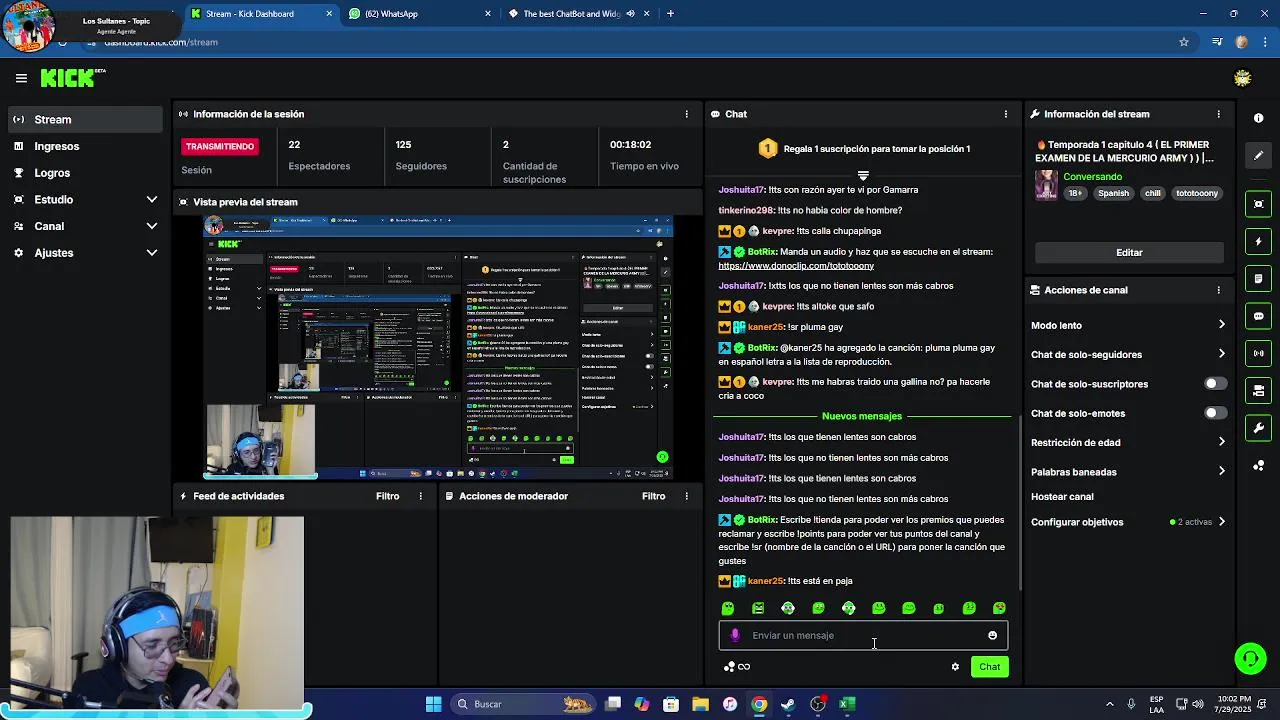
Task: Click the camera panel icon in right toolbar
Action: pos(1258,391)
